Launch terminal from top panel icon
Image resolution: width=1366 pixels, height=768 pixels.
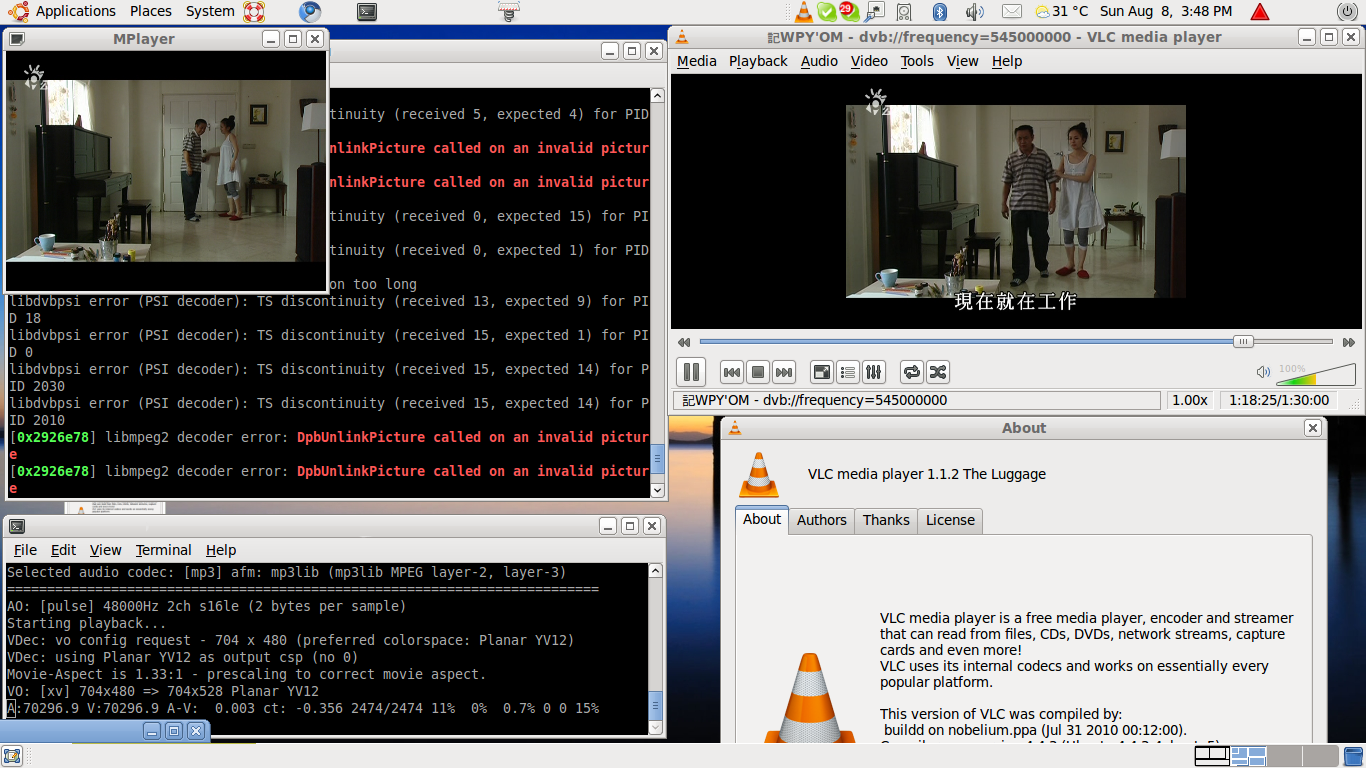(367, 12)
